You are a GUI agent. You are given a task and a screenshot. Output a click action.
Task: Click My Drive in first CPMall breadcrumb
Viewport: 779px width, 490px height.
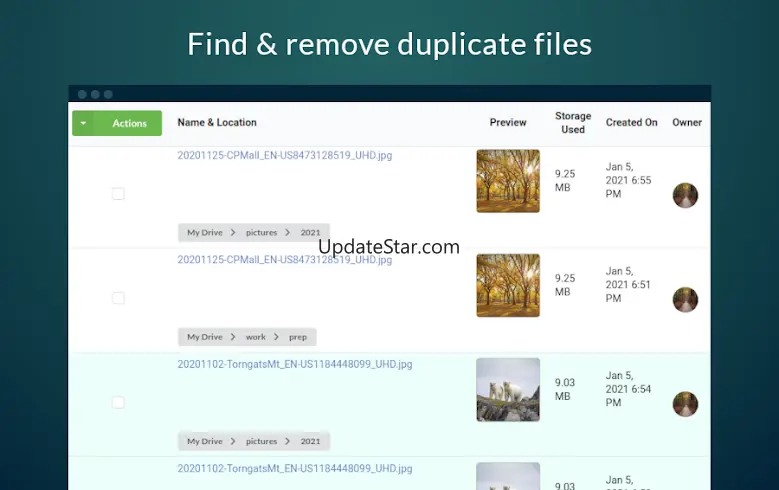click(205, 233)
